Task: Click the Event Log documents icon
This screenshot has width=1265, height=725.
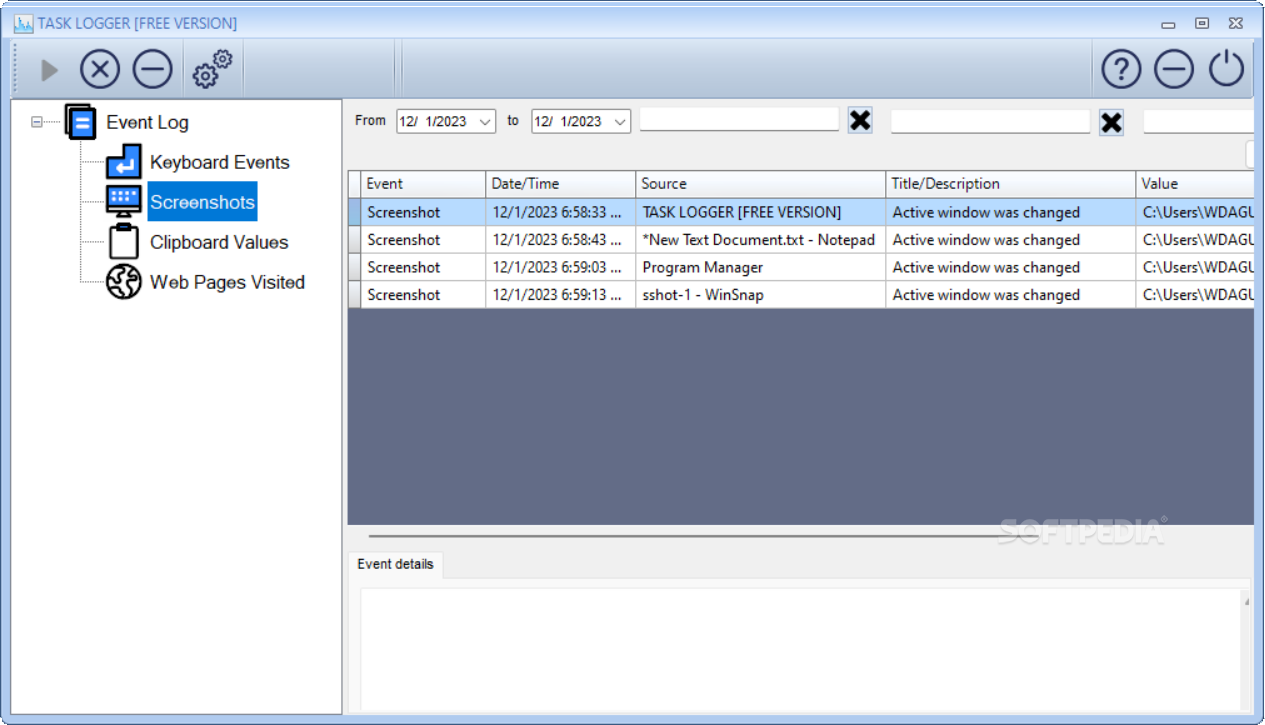Action: click(x=80, y=122)
